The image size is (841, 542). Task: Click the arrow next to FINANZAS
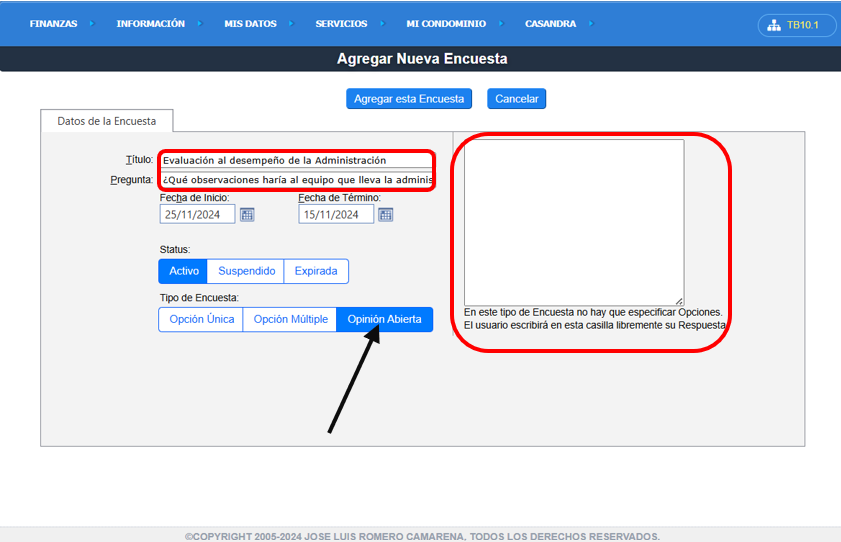91,24
